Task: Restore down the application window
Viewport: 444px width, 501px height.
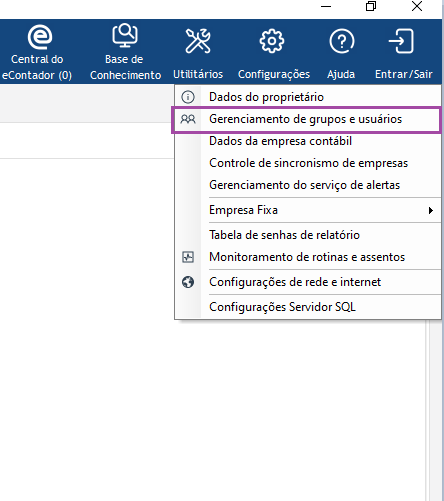Action: pyautogui.click(x=371, y=6)
